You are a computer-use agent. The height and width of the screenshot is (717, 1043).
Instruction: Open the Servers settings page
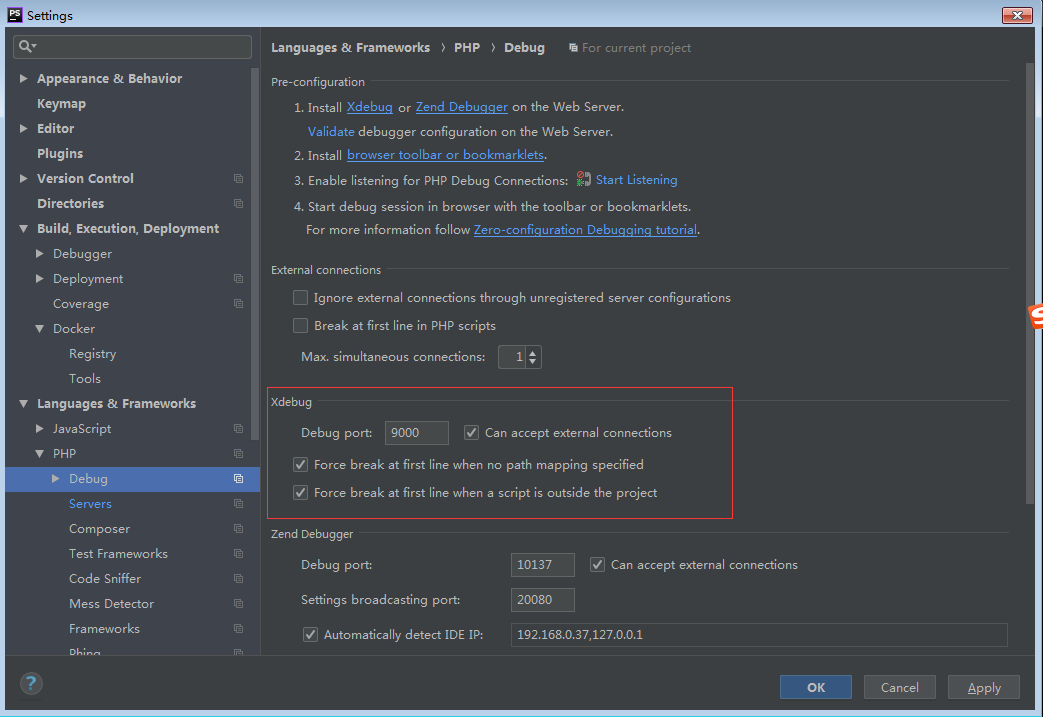(90, 504)
